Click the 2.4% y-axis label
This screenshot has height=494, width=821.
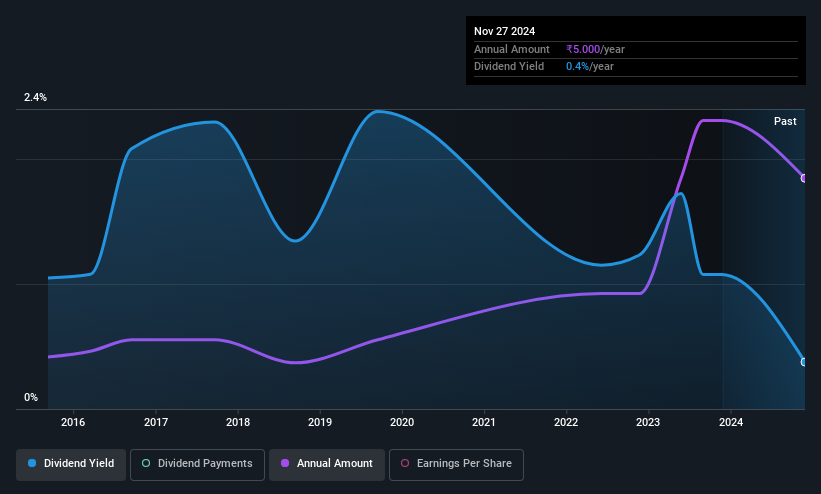coord(35,97)
